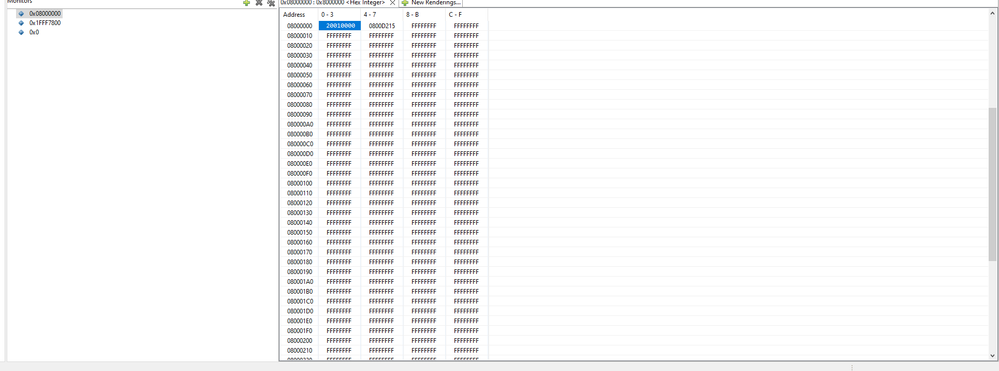Click address 080001A0 in the Address column

click(x=299, y=281)
